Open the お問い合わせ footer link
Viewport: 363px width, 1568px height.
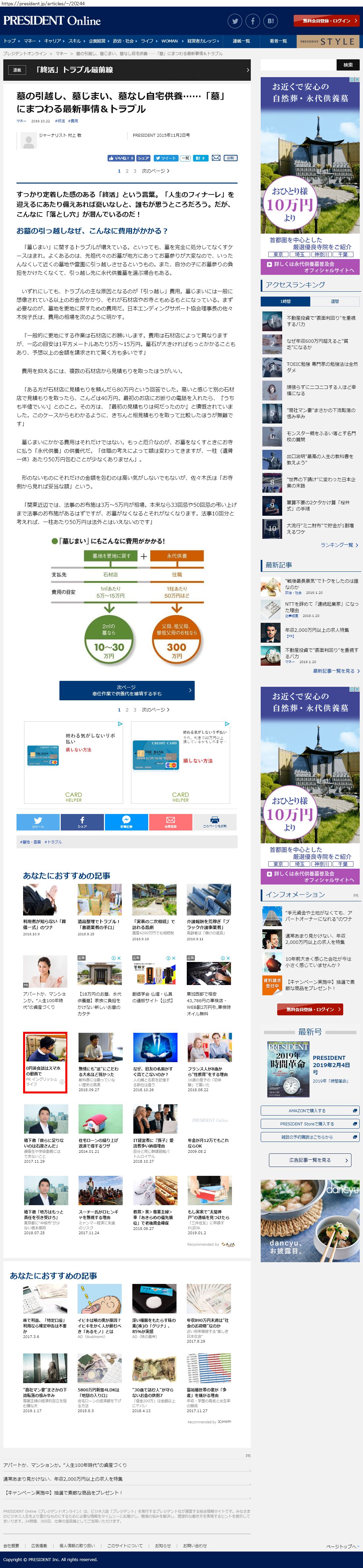pyautogui.click(x=195, y=1546)
